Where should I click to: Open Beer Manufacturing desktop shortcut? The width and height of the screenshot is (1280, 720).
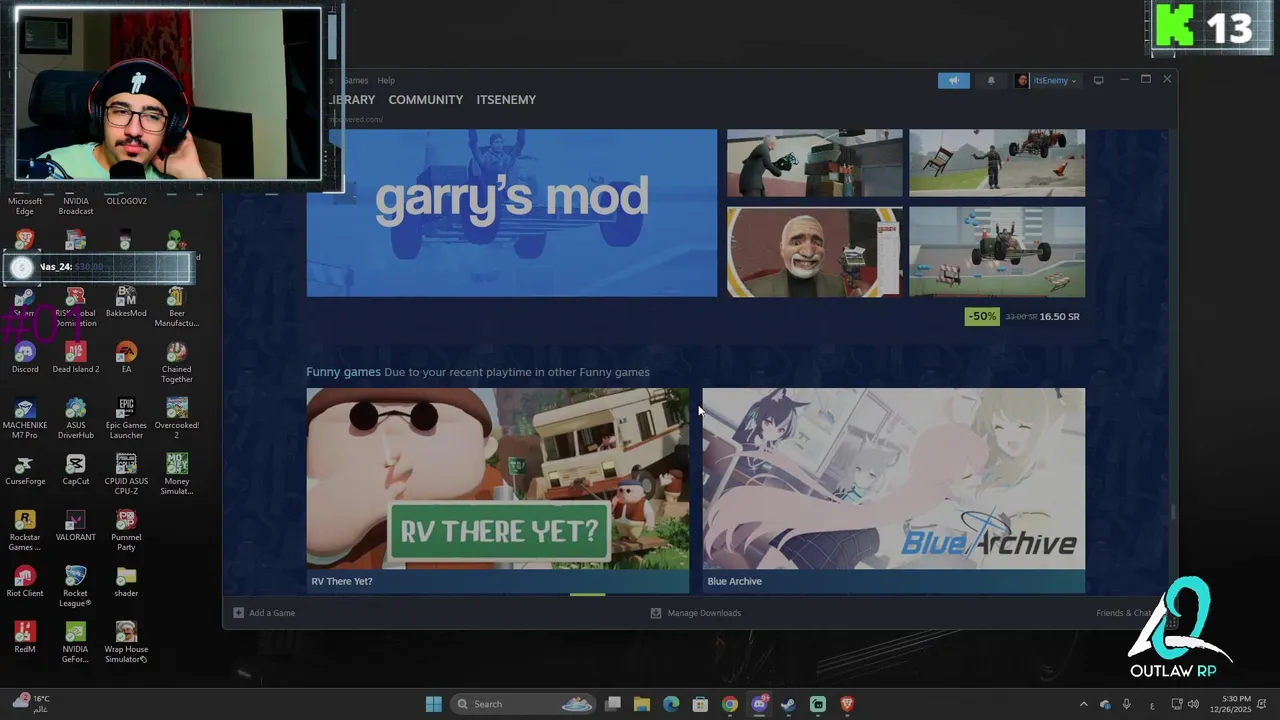176,306
